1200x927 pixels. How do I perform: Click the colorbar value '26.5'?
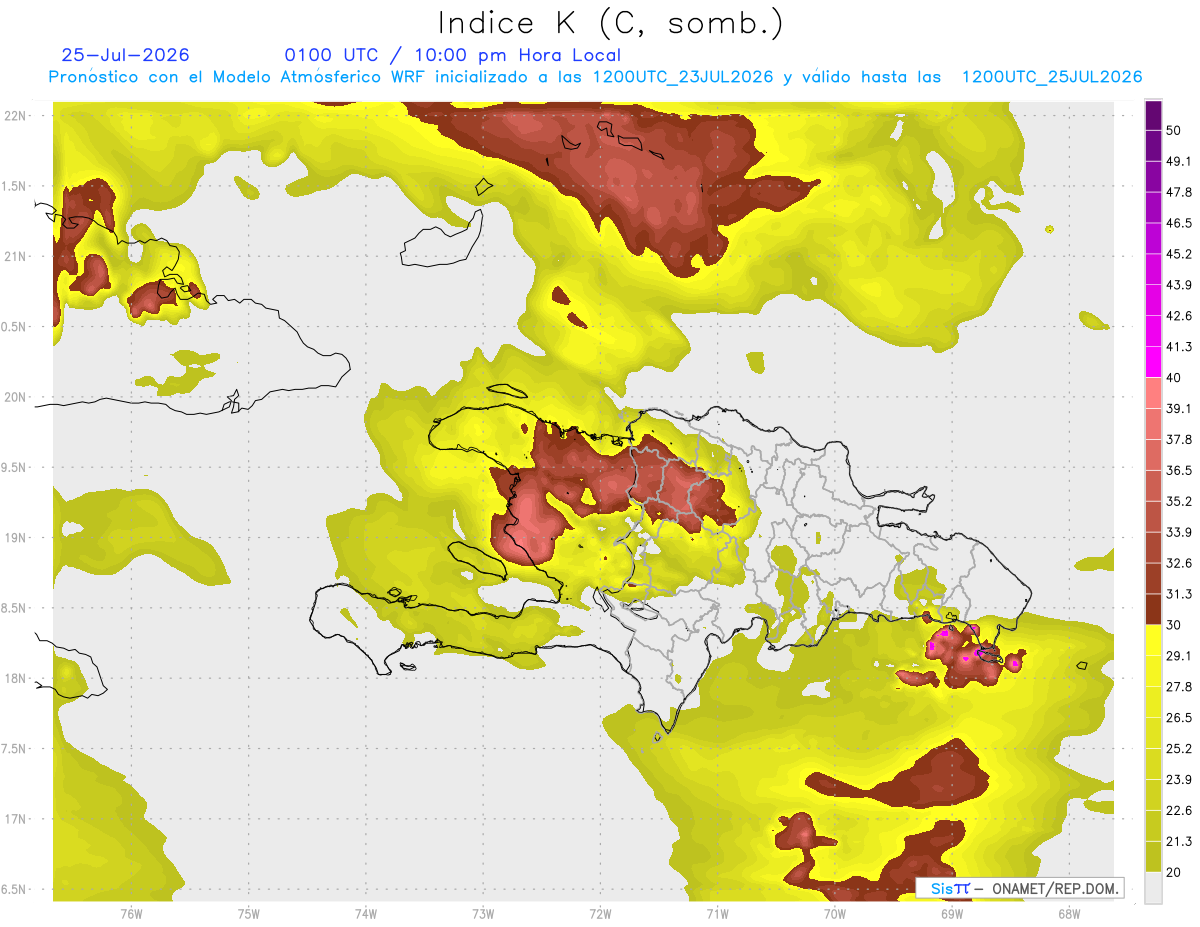coord(1179,717)
